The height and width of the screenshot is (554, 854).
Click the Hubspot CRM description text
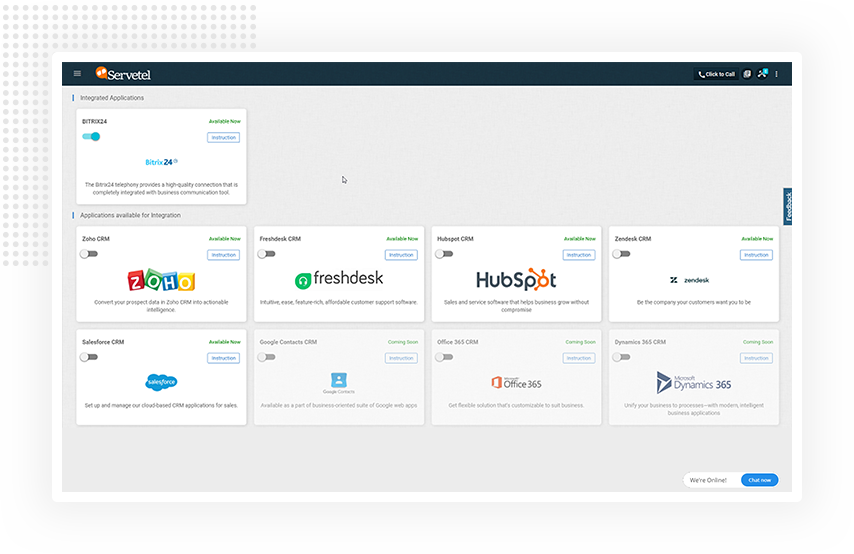click(x=516, y=306)
